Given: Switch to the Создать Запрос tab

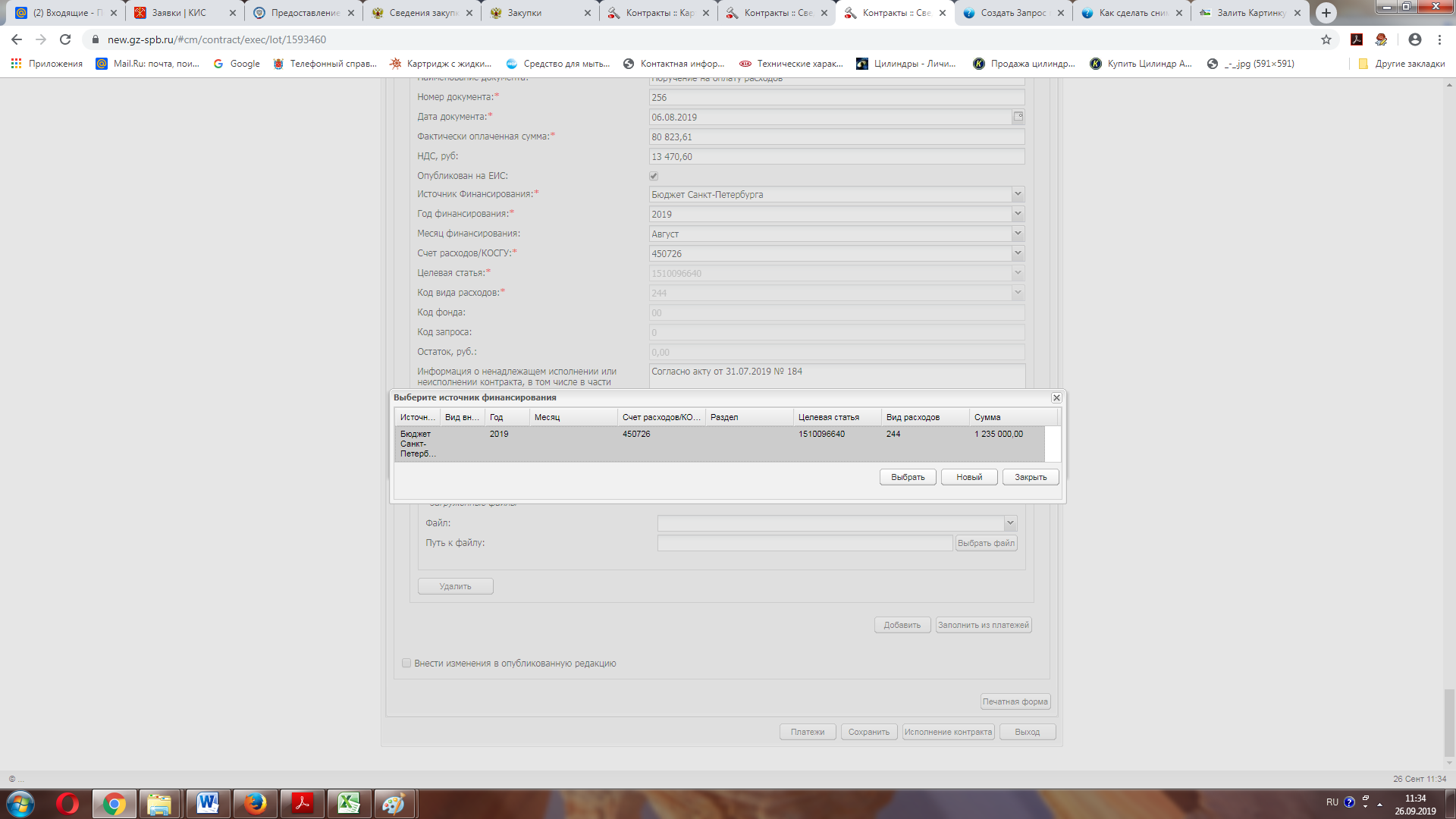Looking at the screenshot, I should click(1013, 13).
